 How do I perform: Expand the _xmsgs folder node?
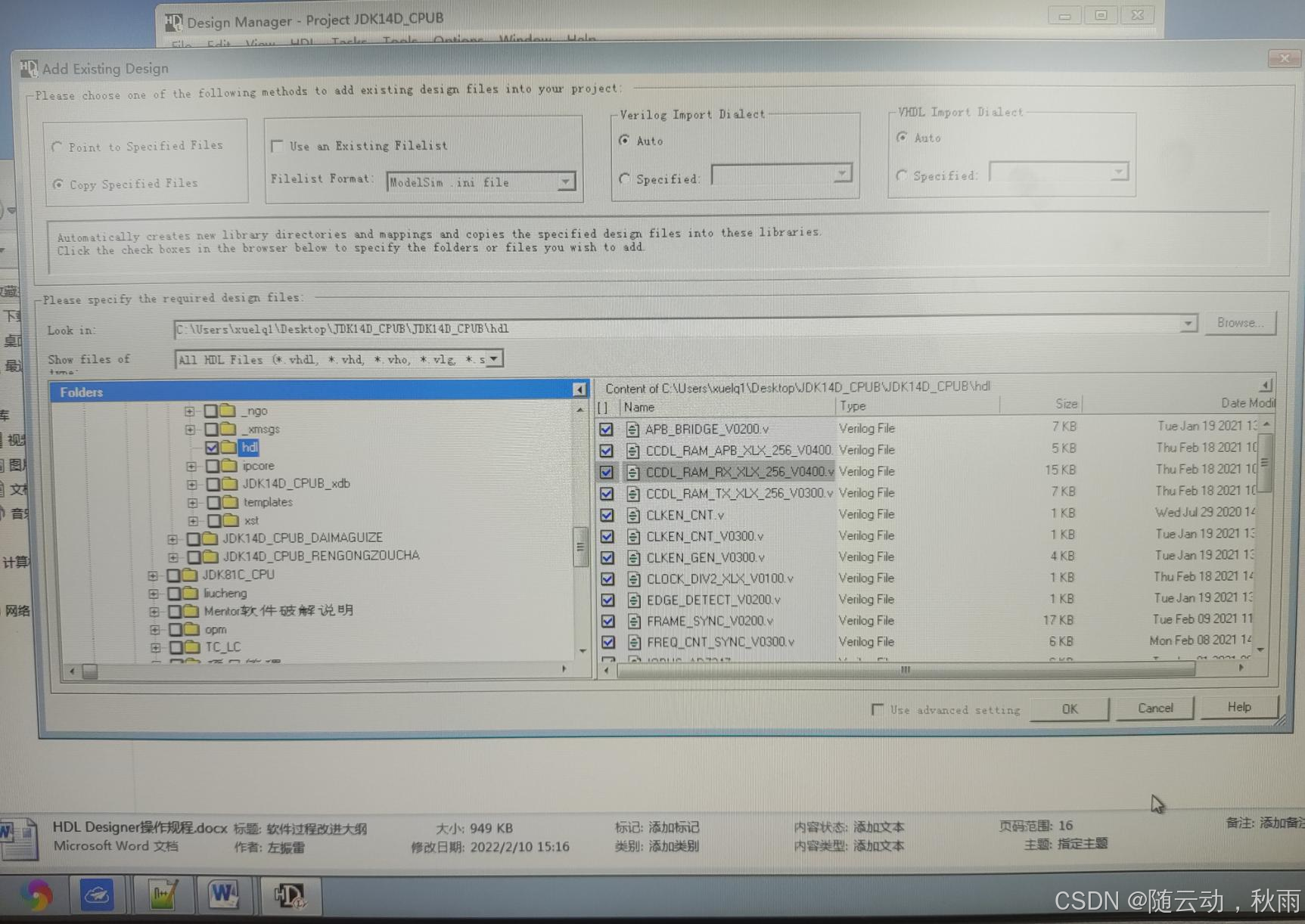tap(190, 429)
